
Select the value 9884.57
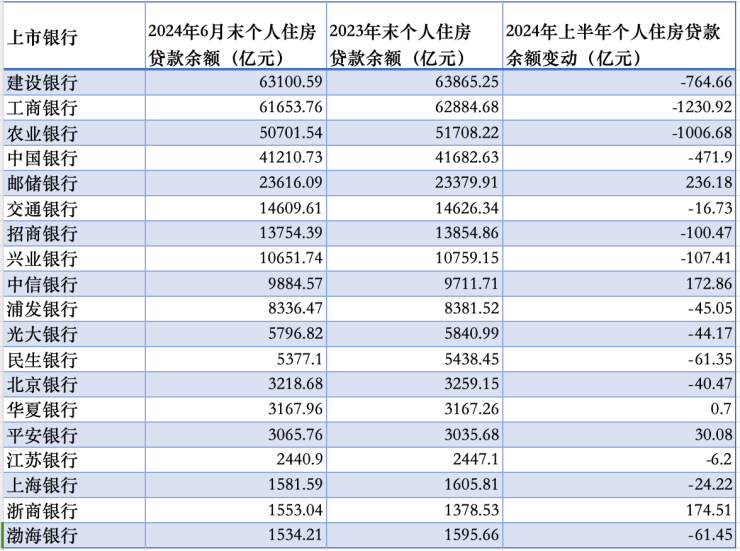[295, 283]
